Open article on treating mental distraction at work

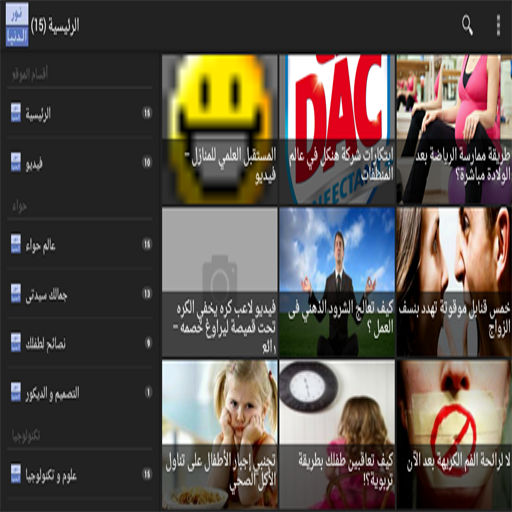(337, 282)
